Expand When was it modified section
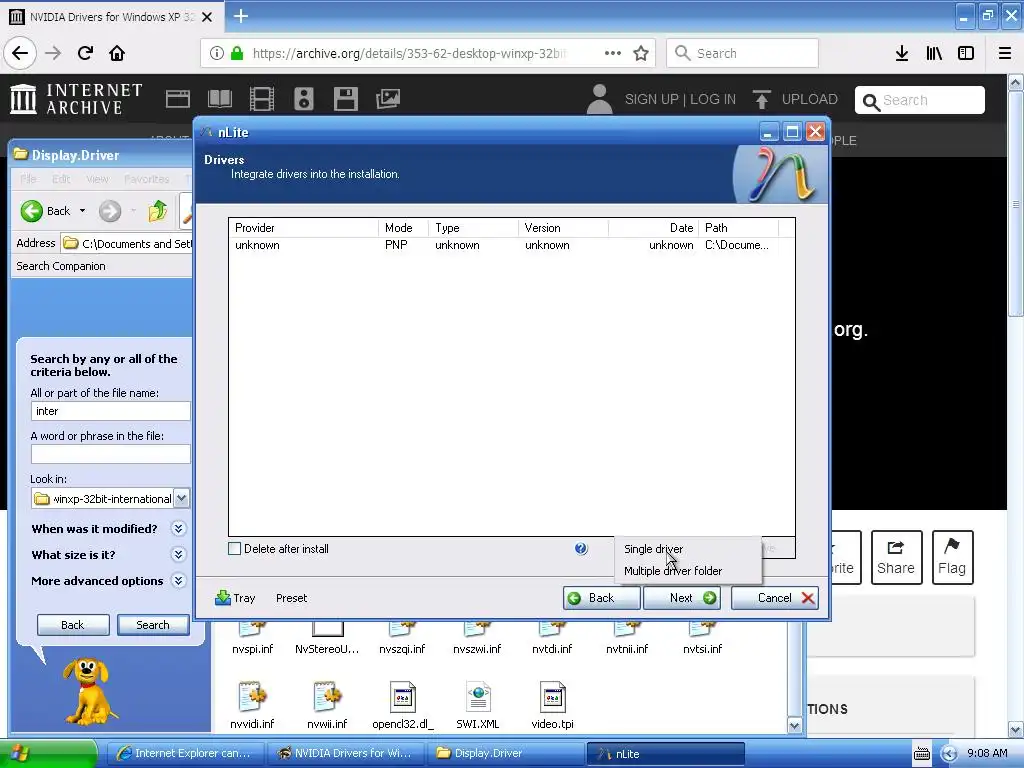1024x768 pixels. point(178,528)
